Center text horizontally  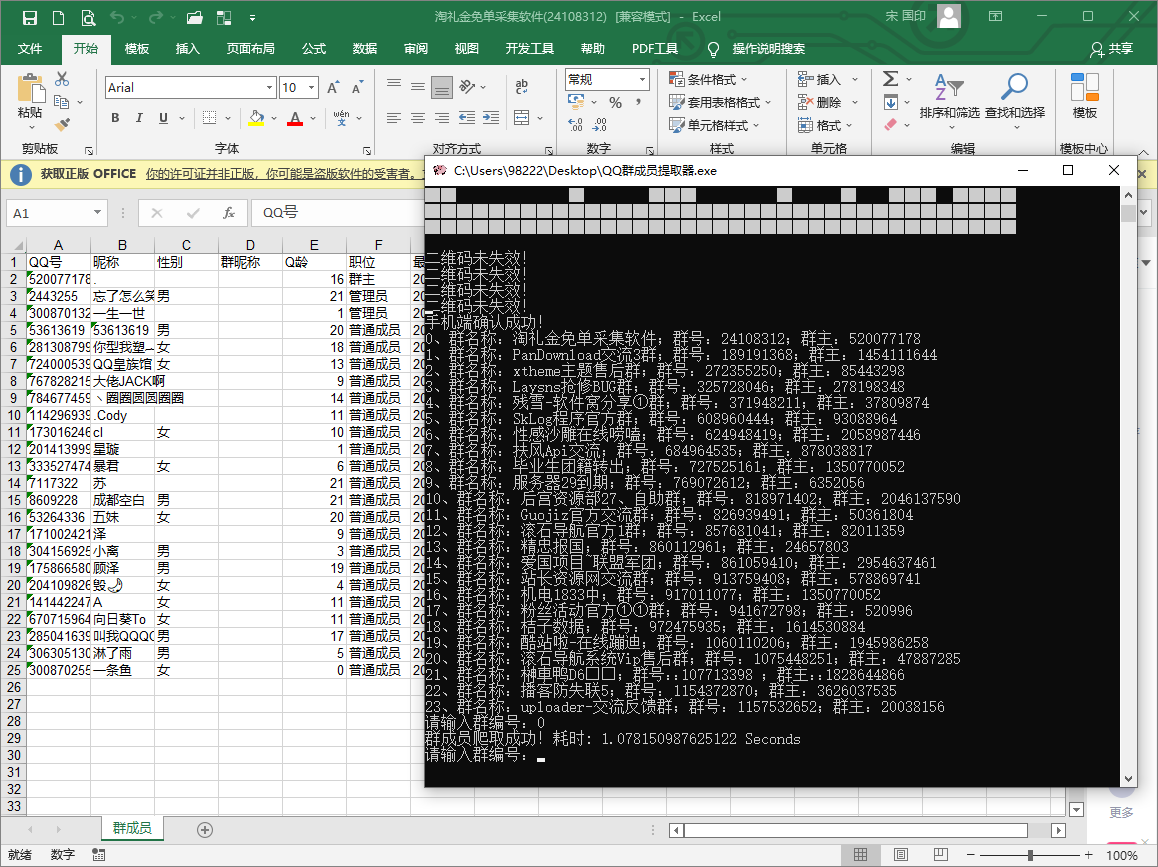pos(418,117)
